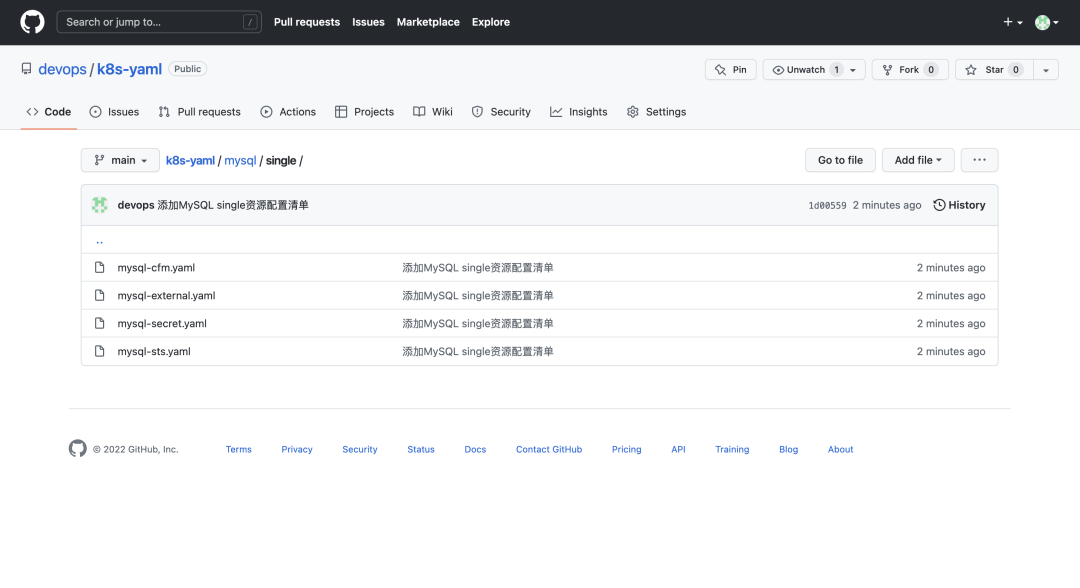Focus the Search or jump to field
Viewport: 1080px width, 588px height.
pos(159,22)
